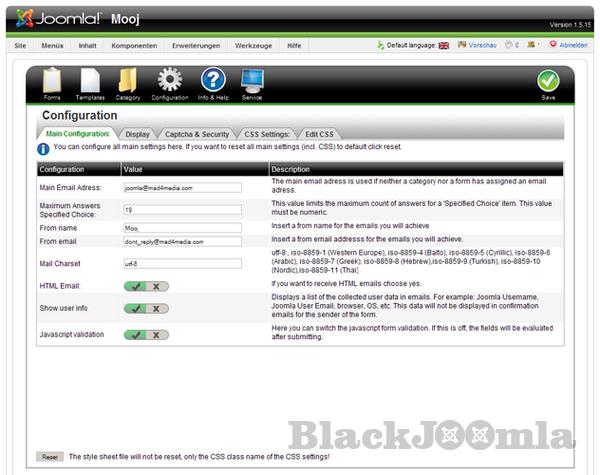Image resolution: width=600 pixels, height=475 pixels.
Task: Switch to the Captcha & Security tab
Action: pos(197,133)
